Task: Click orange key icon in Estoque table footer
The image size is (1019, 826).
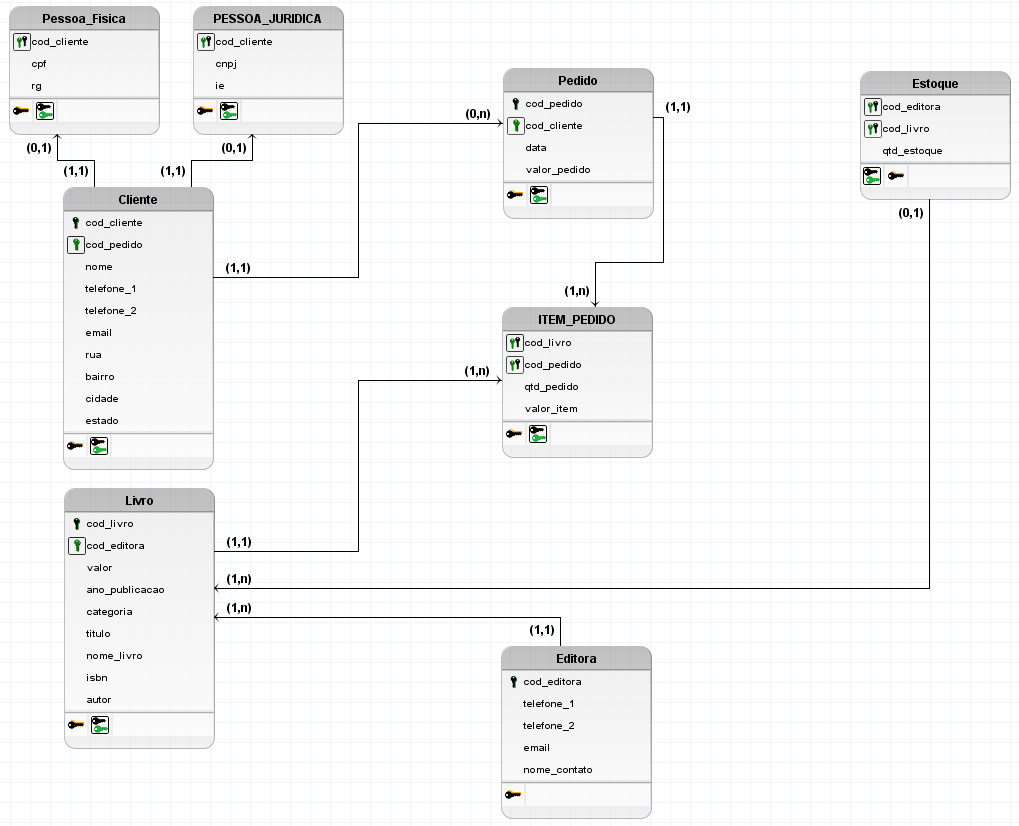Action: pos(897,176)
